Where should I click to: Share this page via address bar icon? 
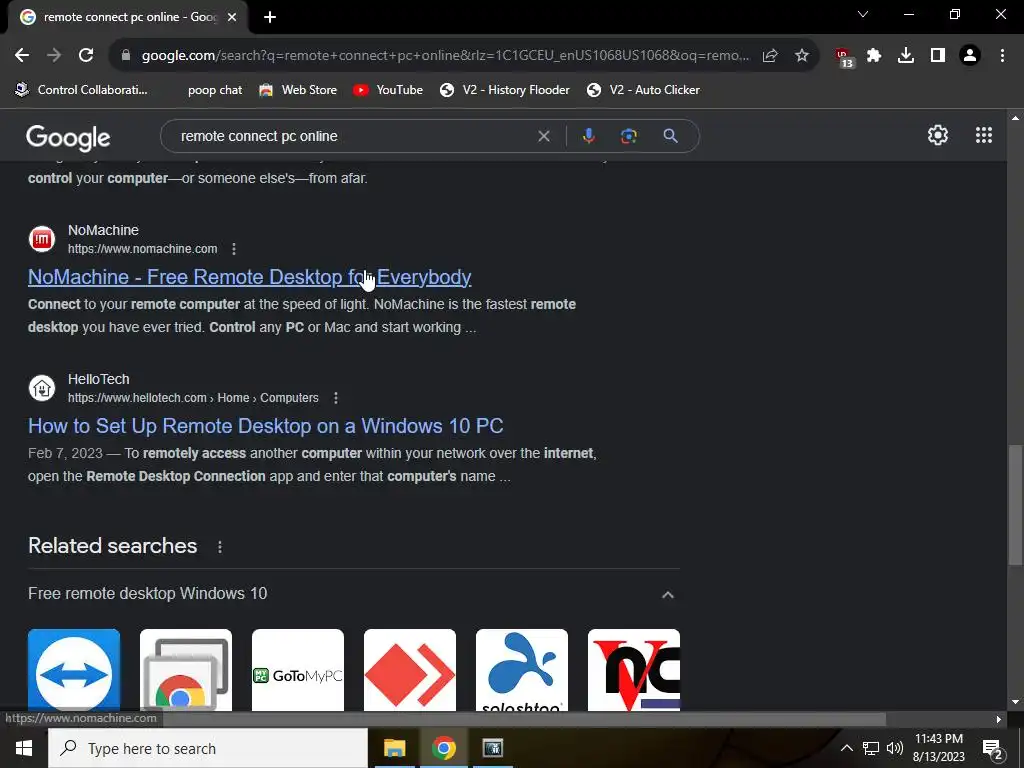coord(770,56)
